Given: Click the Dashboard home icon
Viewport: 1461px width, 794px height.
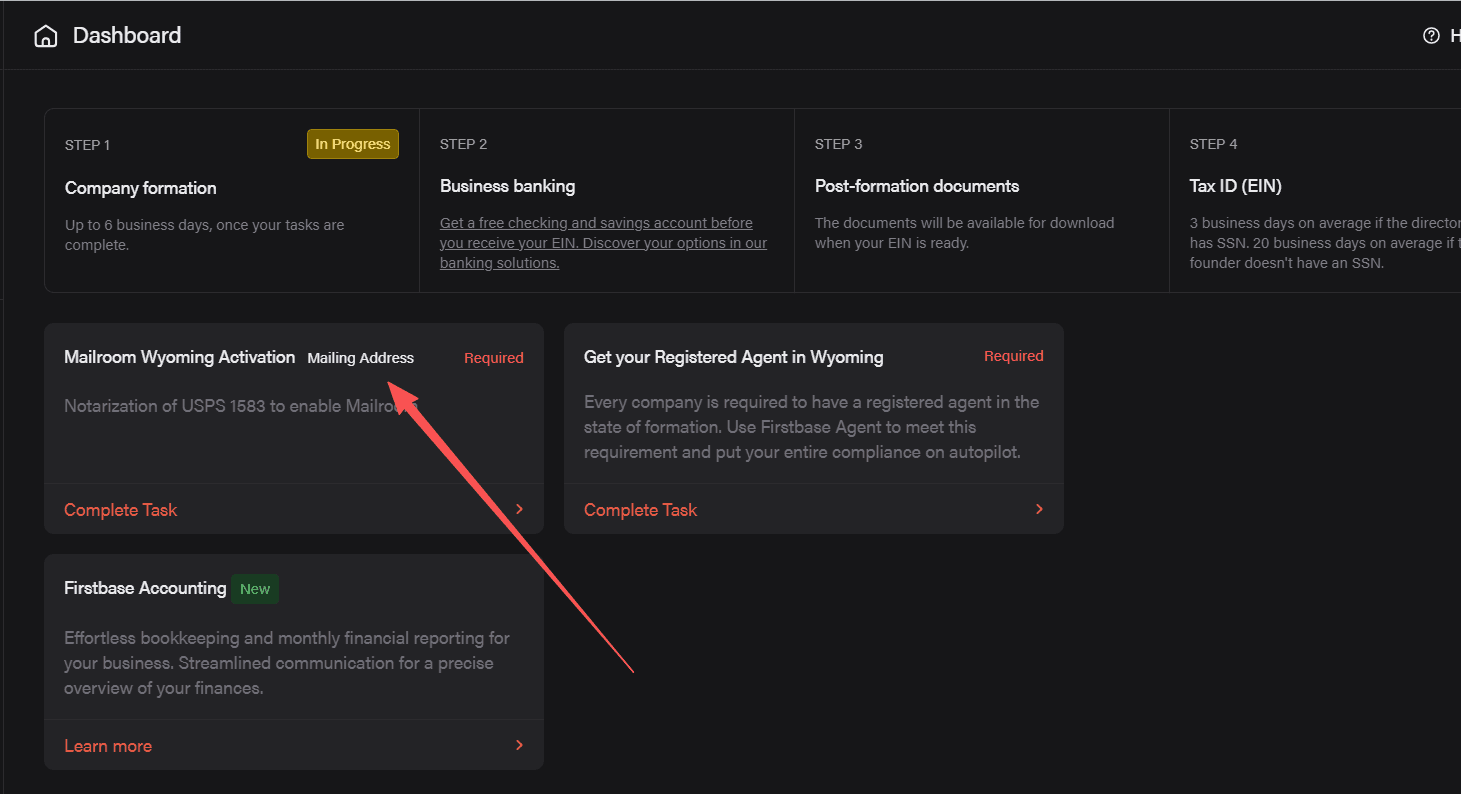Looking at the screenshot, I should 45,37.
